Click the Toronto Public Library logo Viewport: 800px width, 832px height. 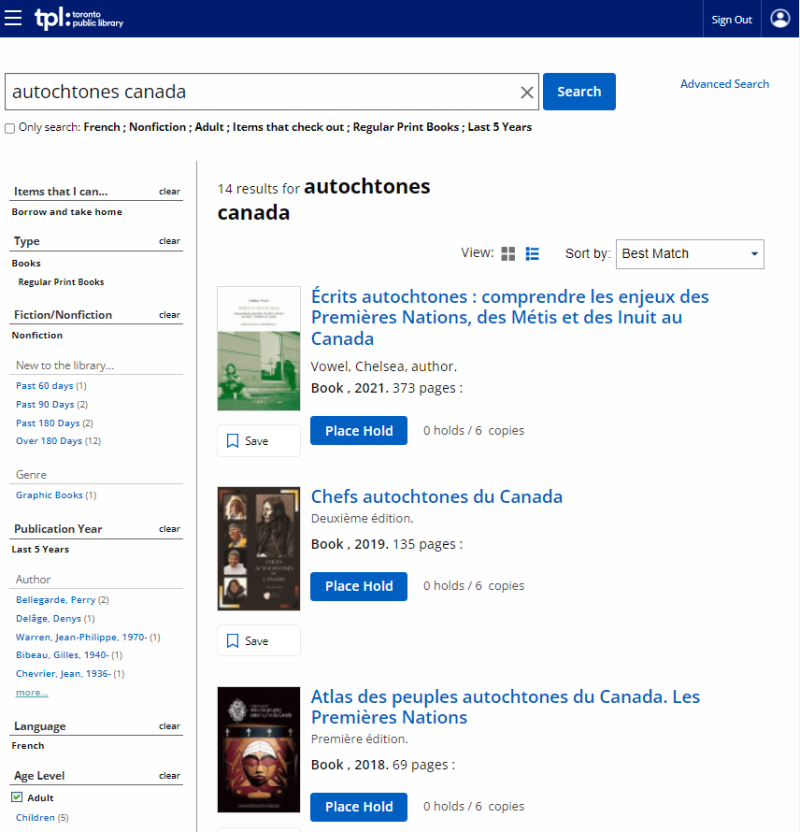79,19
